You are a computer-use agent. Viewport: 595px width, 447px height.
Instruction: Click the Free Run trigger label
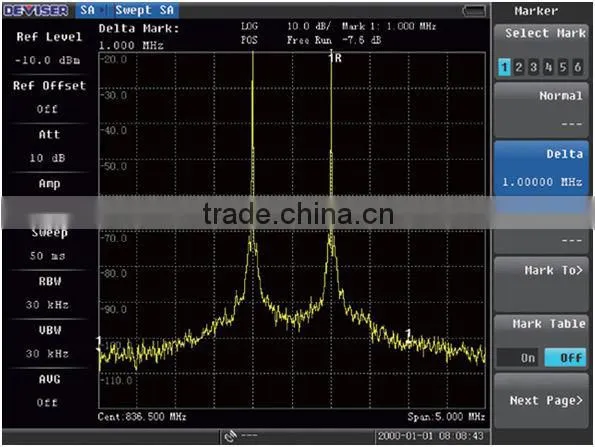pyautogui.click(x=309, y=40)
